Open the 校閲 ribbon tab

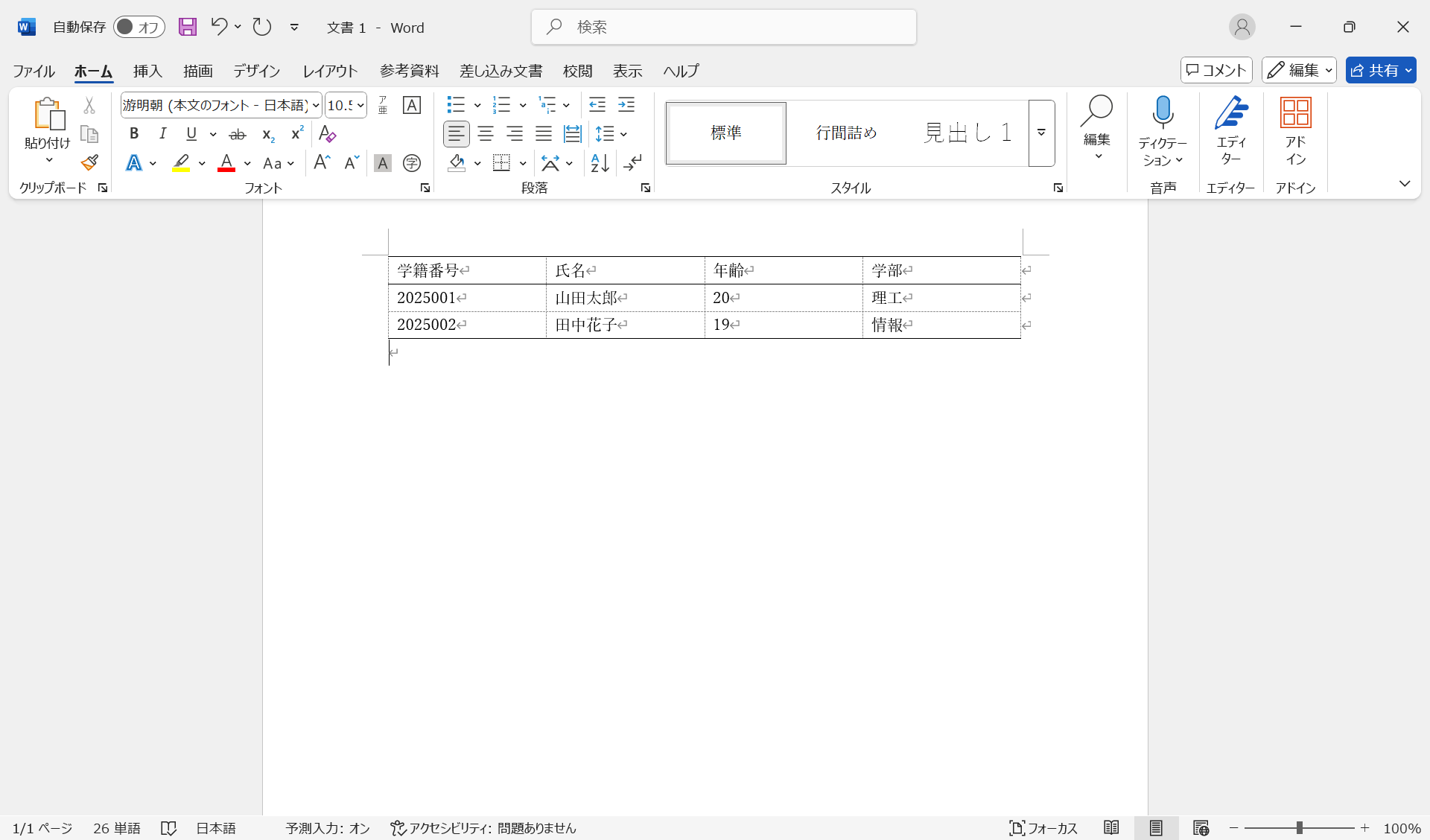[577, 71]
